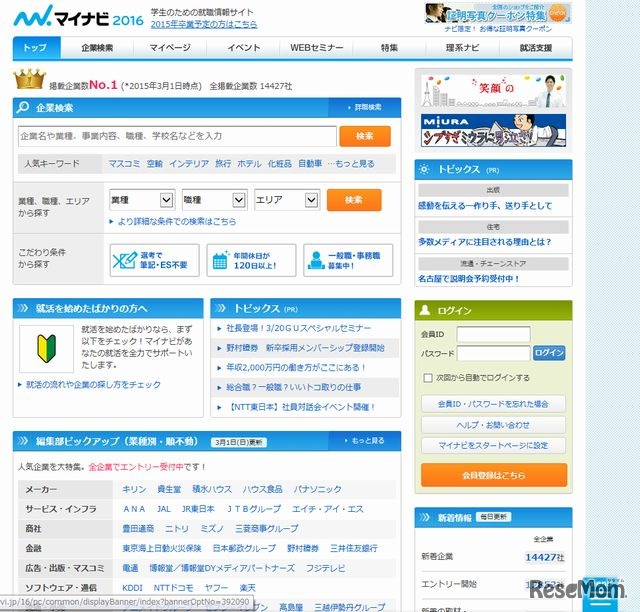640x612 pixels.
Task: Toggle 次回から自動でログインする checkbox
Action: 428,378
